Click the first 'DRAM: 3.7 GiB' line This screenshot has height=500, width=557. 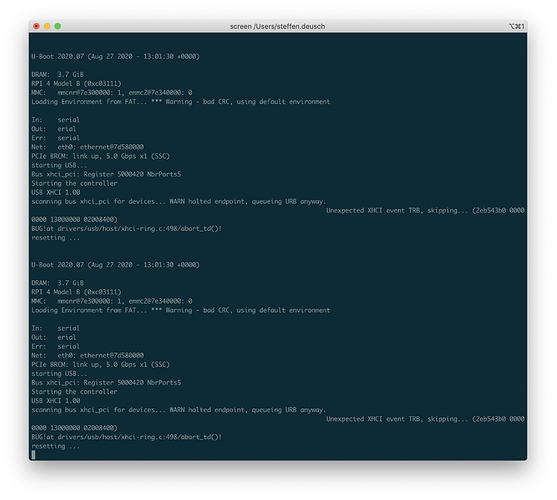click(58, 75)
